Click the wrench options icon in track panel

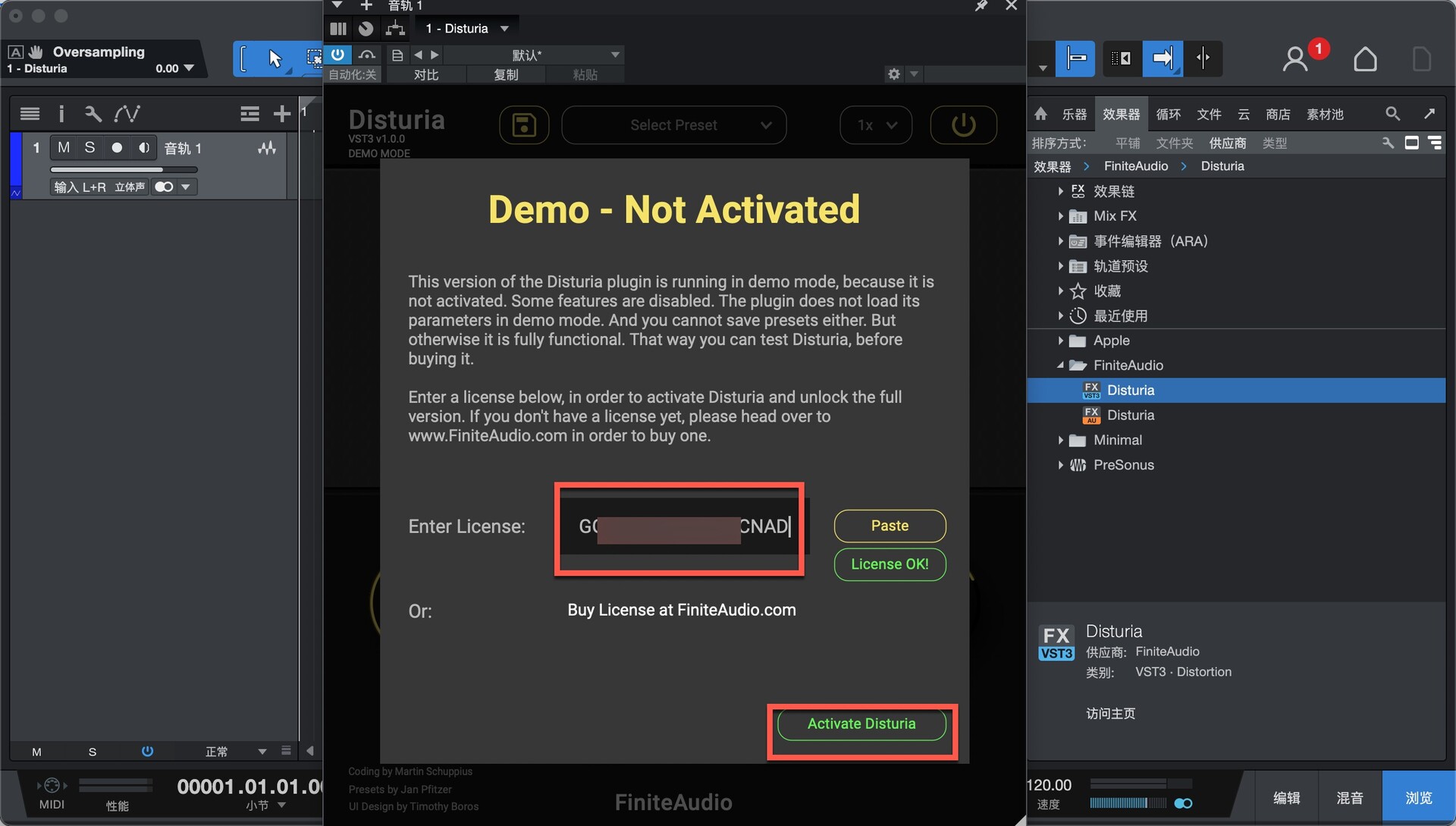[x=93, y=114]
